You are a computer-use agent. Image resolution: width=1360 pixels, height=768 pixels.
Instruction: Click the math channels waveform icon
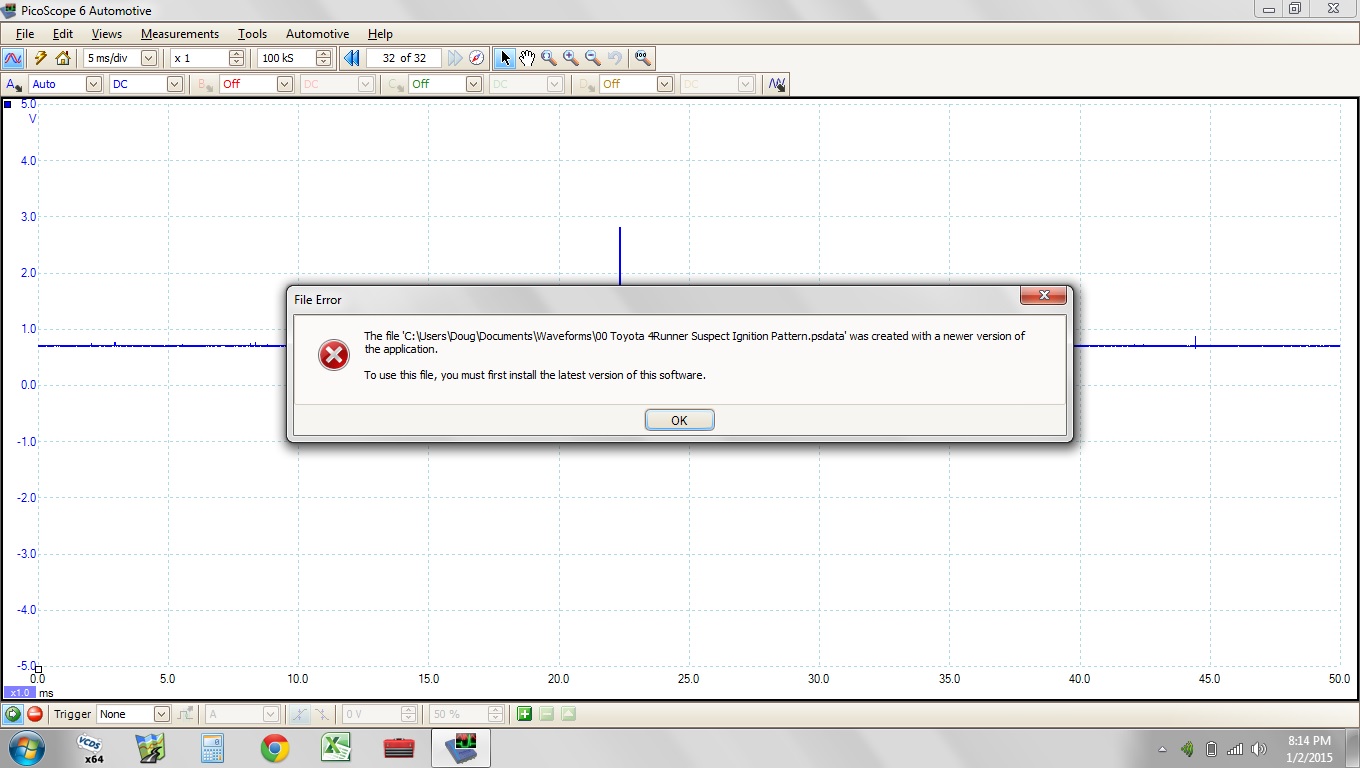click(777, 84)
